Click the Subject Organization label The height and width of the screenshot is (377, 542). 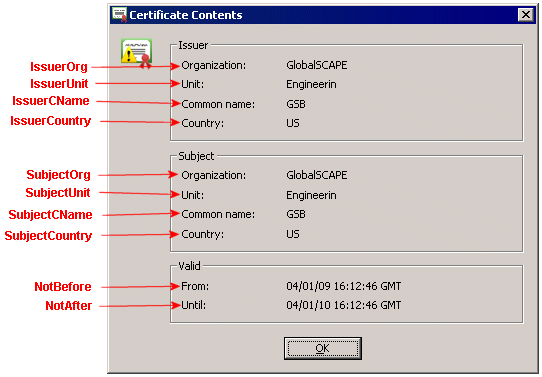click(213, 175)
